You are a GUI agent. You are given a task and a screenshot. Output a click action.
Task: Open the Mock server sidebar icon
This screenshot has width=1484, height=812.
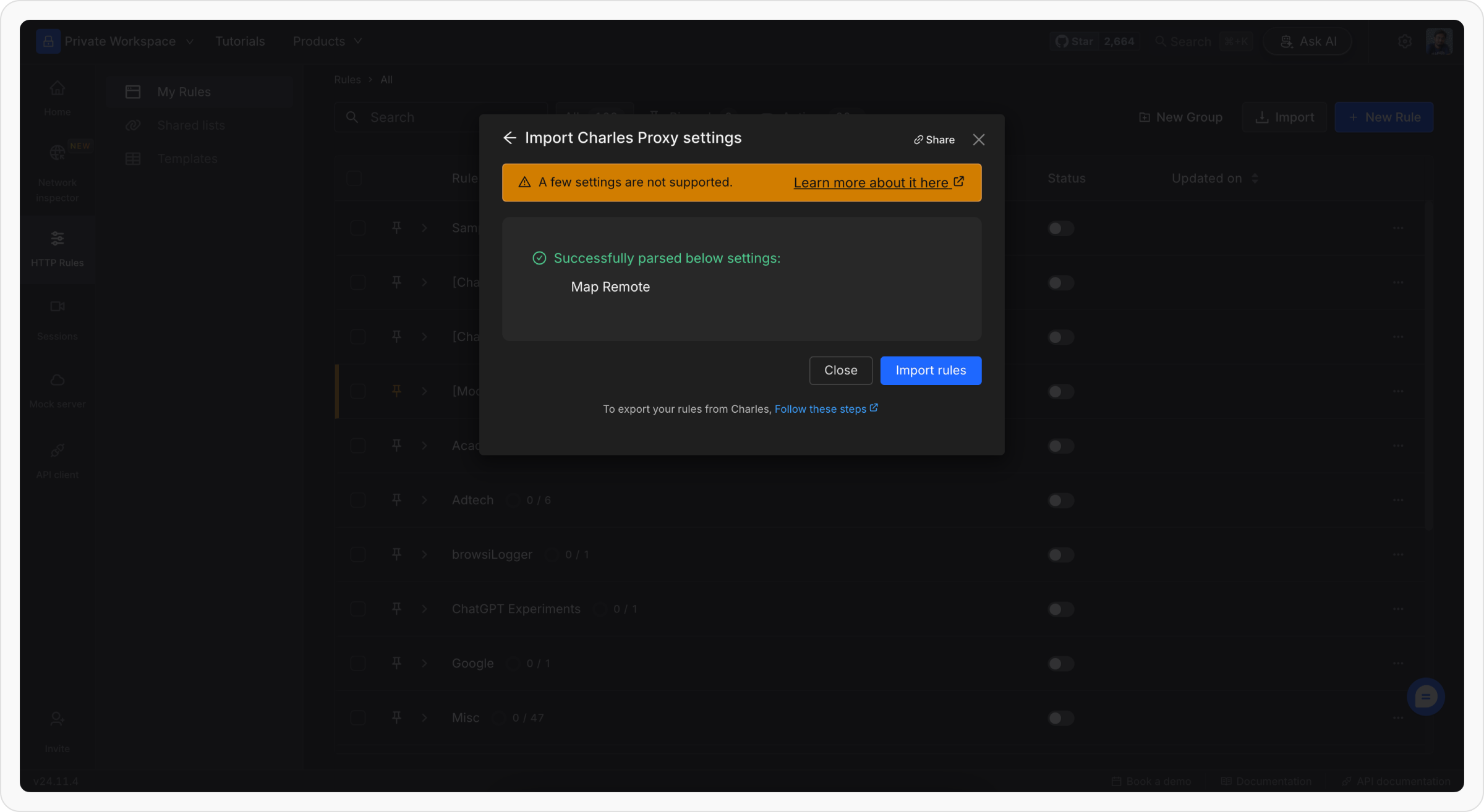click(x=57, y=380)
